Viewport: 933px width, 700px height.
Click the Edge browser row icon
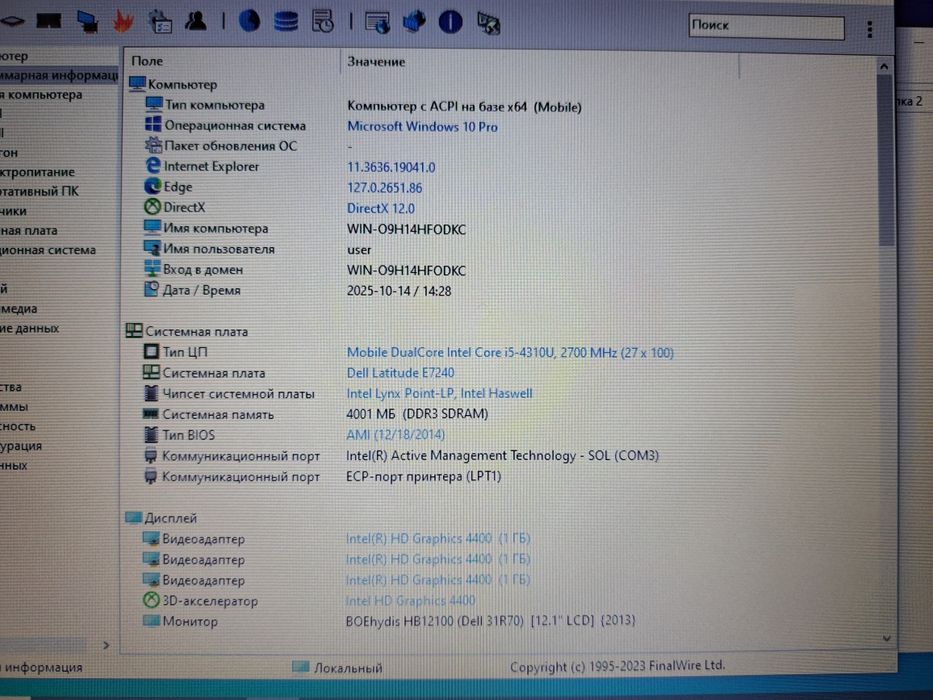point(153,186)
